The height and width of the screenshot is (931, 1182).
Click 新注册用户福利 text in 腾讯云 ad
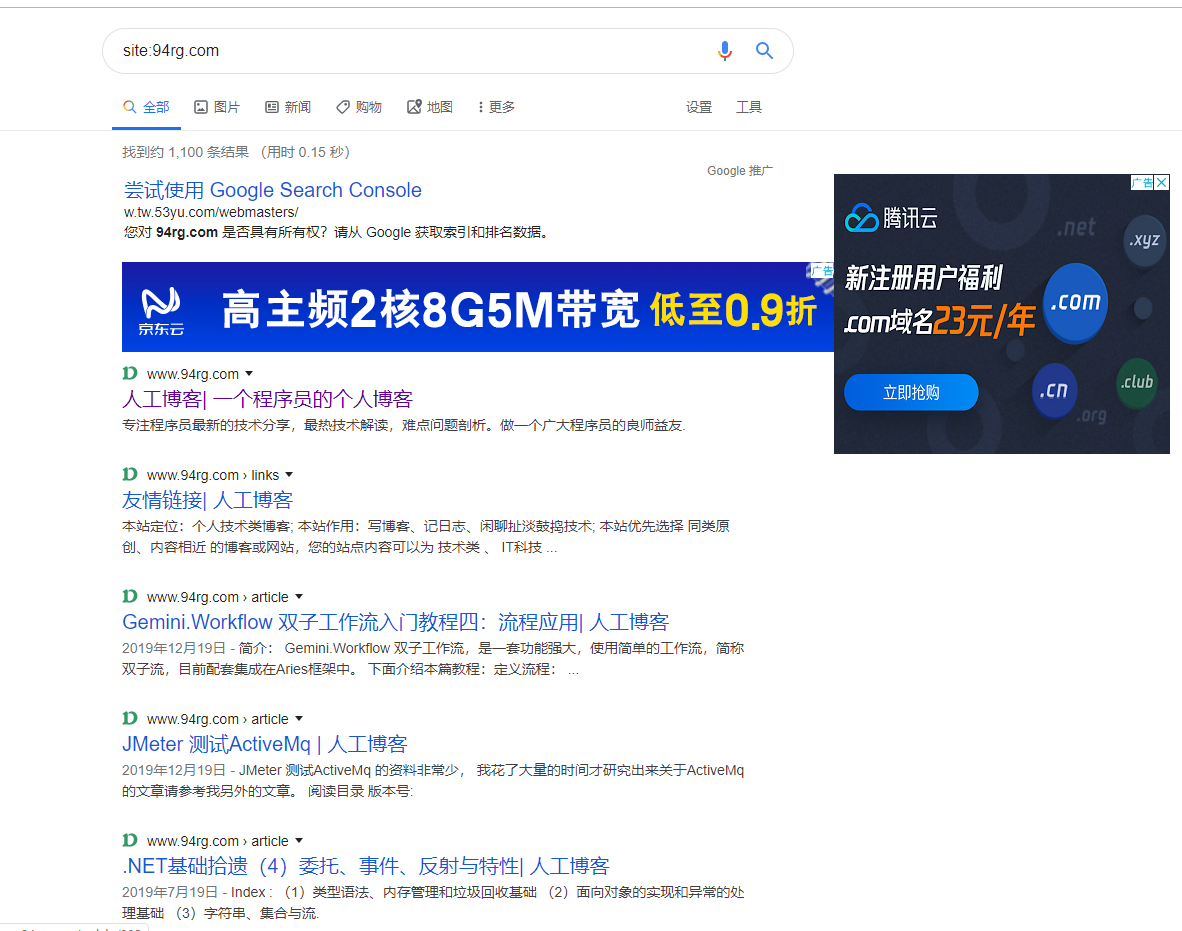tap(923, 278)
